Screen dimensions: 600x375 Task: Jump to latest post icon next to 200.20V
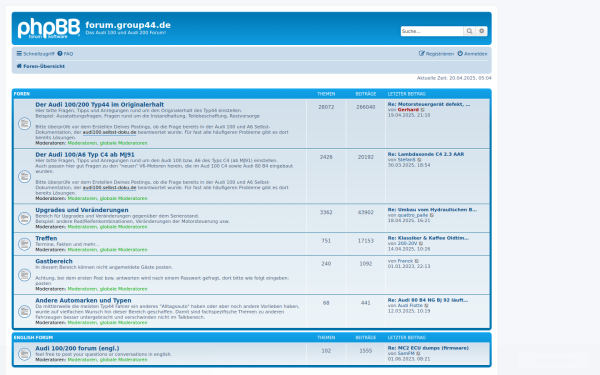coord(421,244)
